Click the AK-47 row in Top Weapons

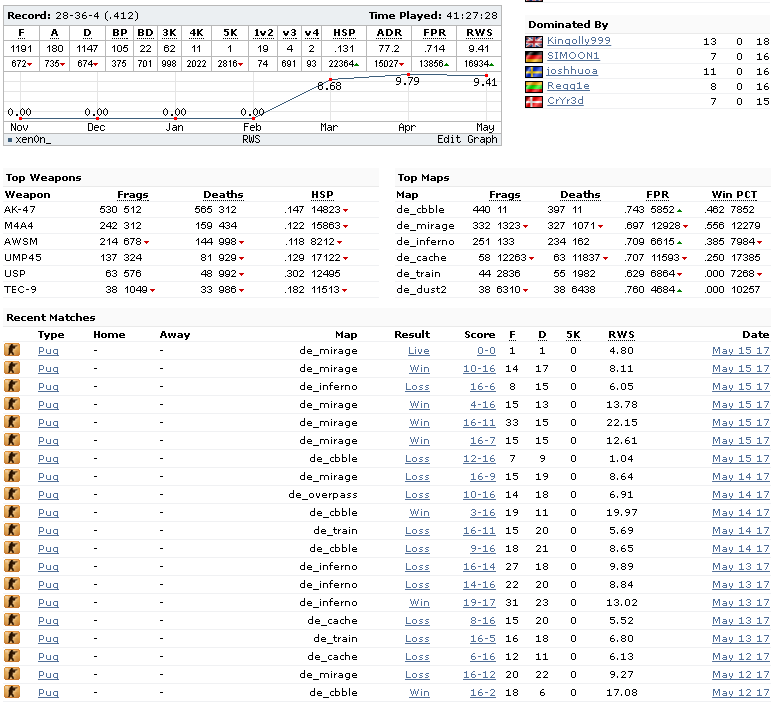click(x=191, y=210)
